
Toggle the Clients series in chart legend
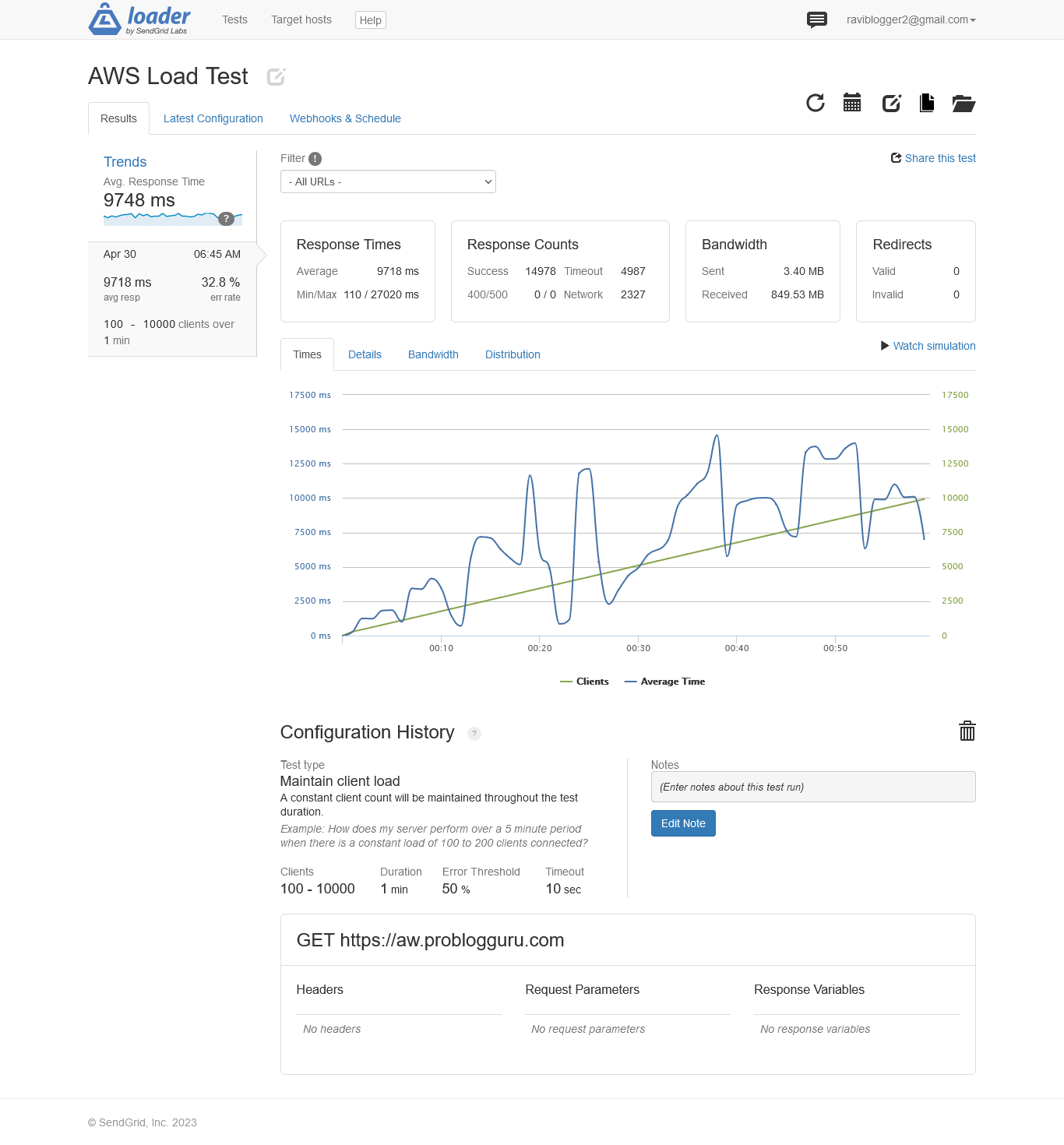pos(585,682)
